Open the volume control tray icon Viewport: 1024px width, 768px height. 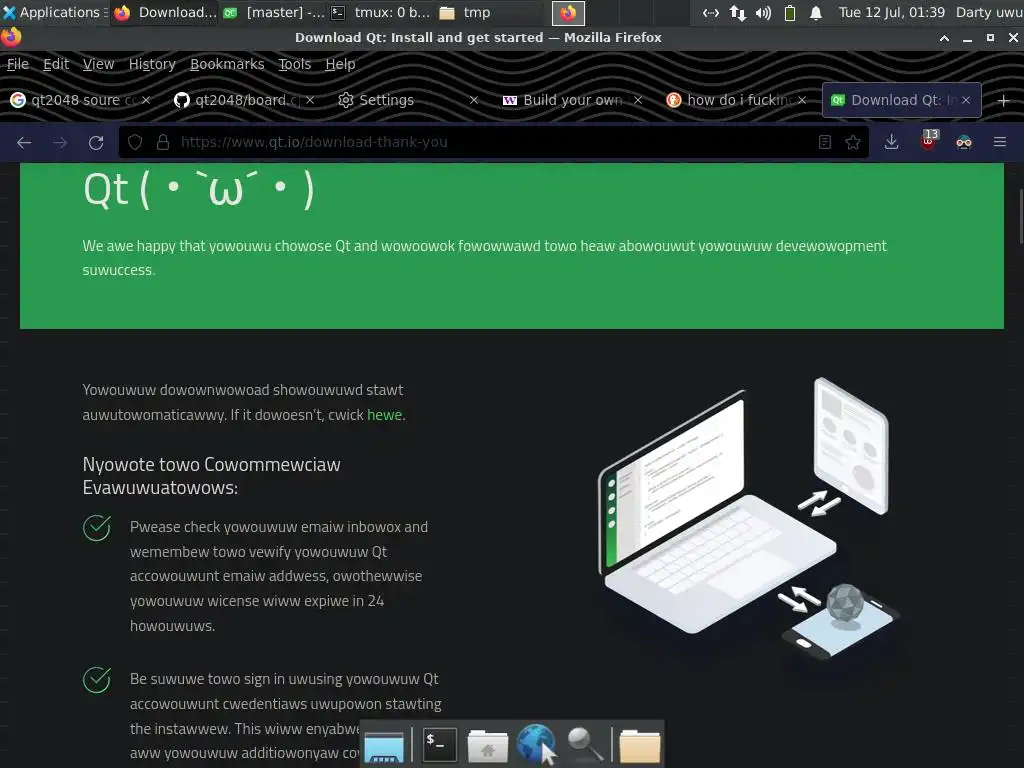point(763,12)
